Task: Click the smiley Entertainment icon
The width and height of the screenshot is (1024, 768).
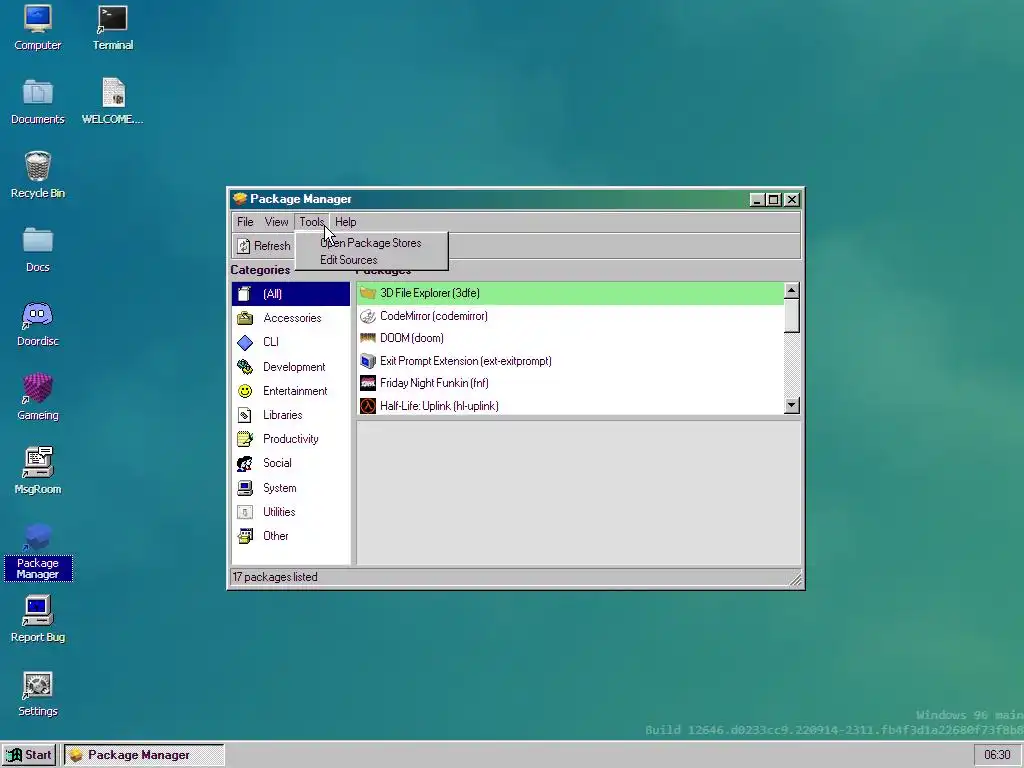Action: [x=245, y=391]
